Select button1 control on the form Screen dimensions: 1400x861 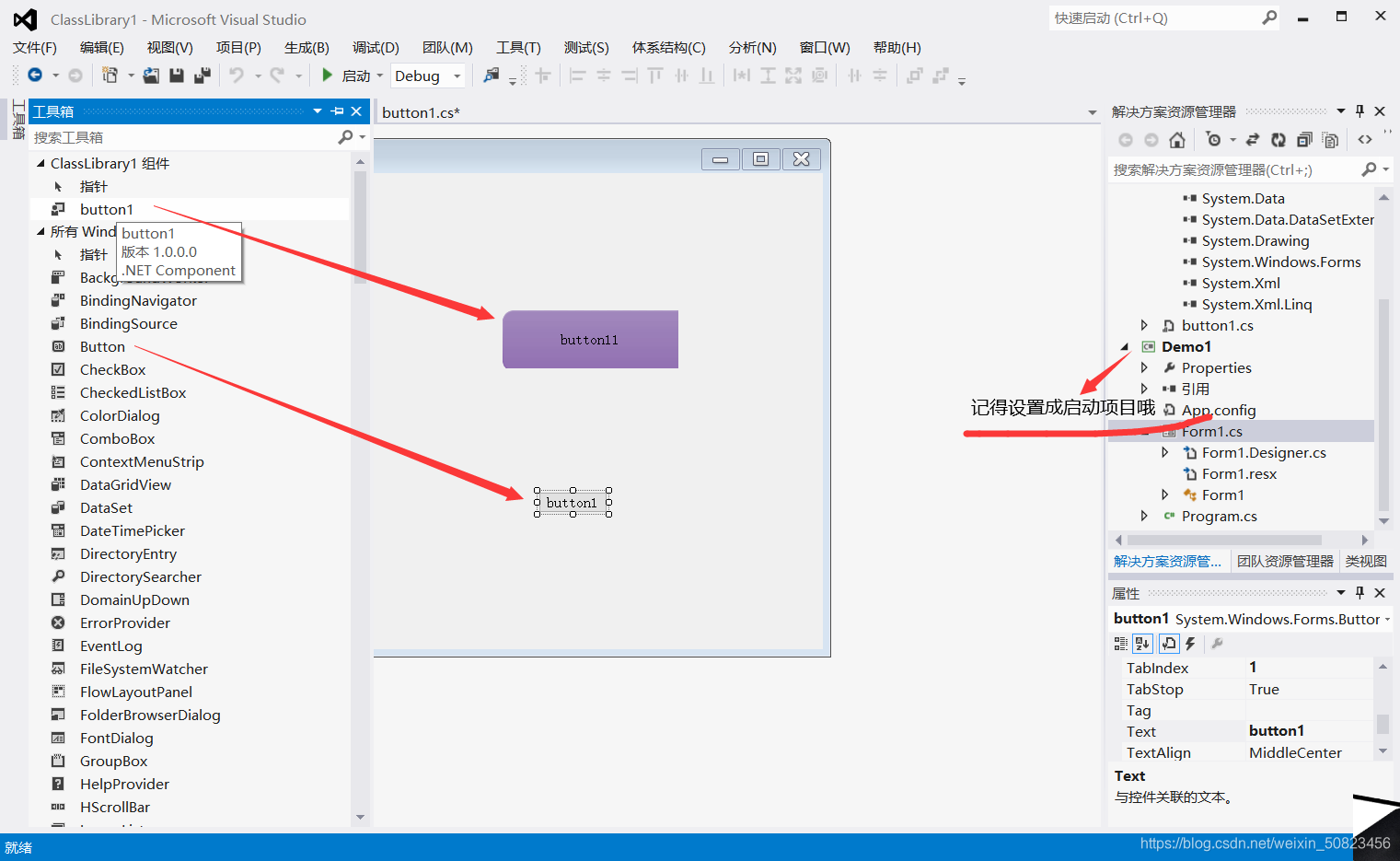pos(573,503)
